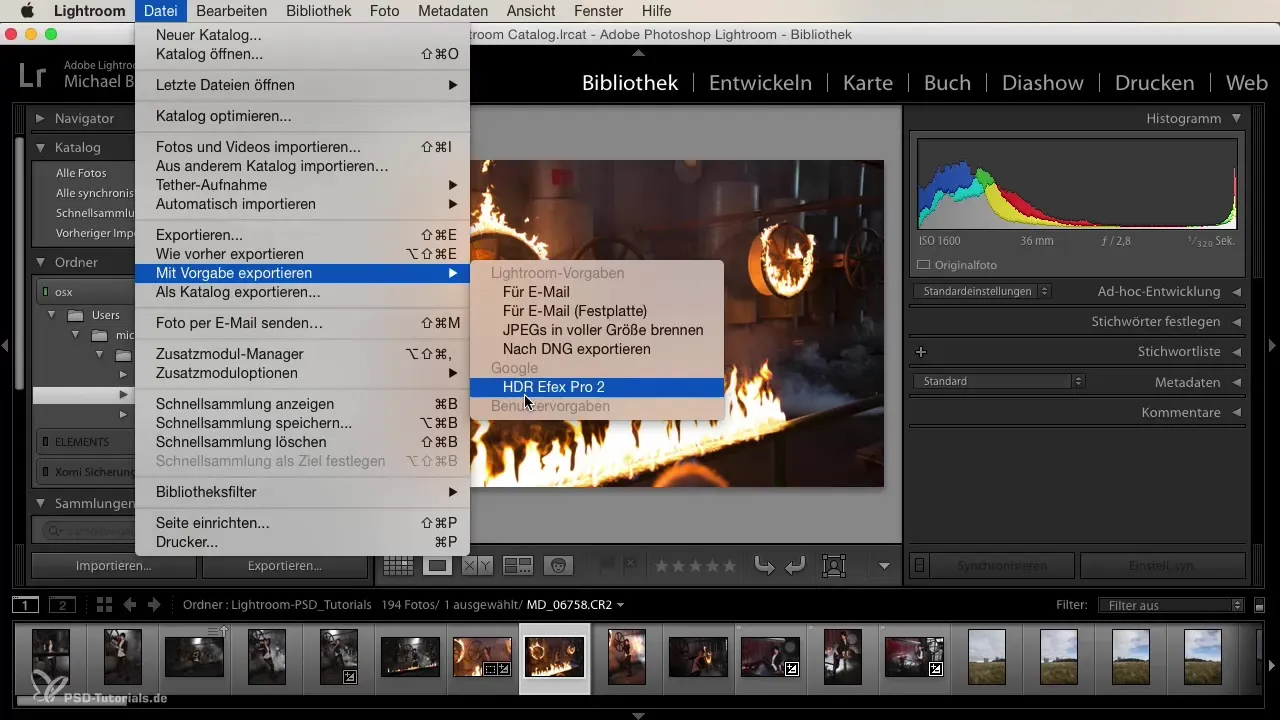Image resolution: width=1280 pixels, height=720 pixels.
Task: Click the Importieren button
Action: [114, 566]
